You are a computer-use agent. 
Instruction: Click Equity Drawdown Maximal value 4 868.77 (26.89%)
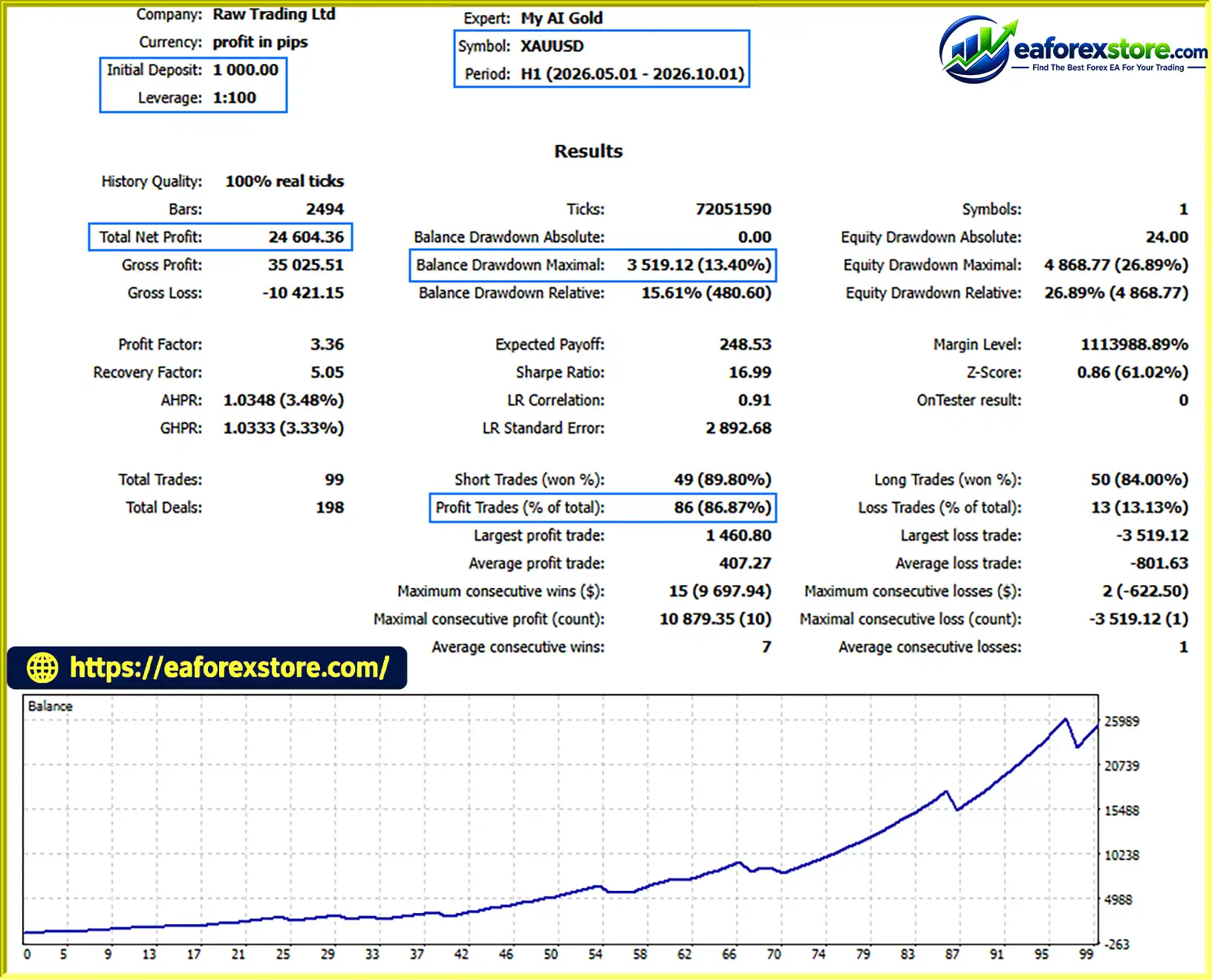click(1116, 265)
